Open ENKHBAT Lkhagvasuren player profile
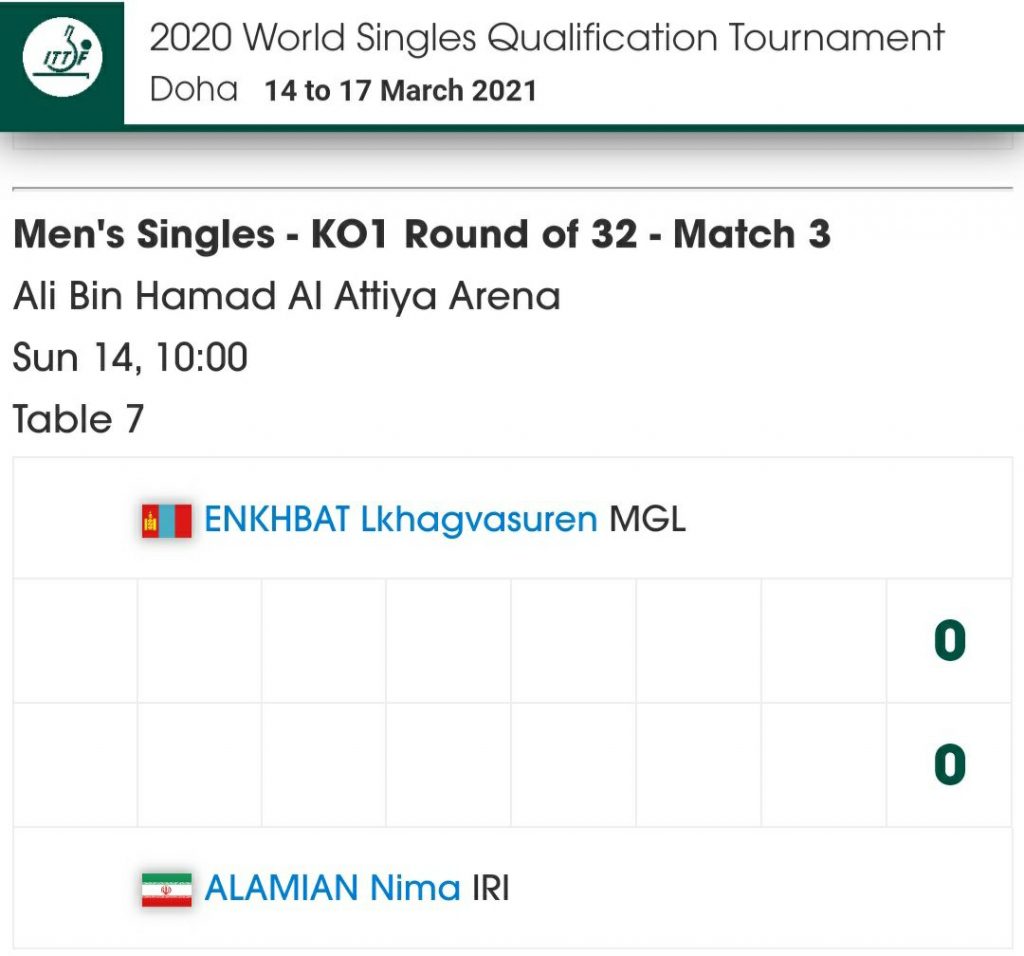Image resolution: width=1024 pixels, height=956 pixels. pyautogui.click(x=400, y=520)
